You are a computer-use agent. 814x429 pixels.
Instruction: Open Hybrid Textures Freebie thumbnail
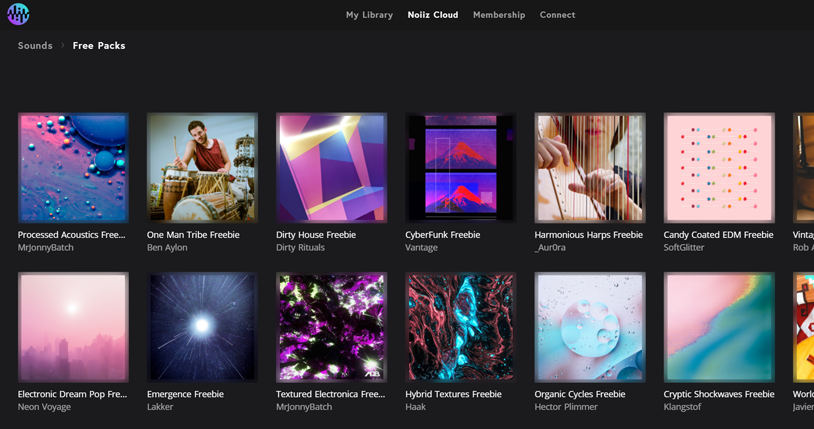pos(460,327)
